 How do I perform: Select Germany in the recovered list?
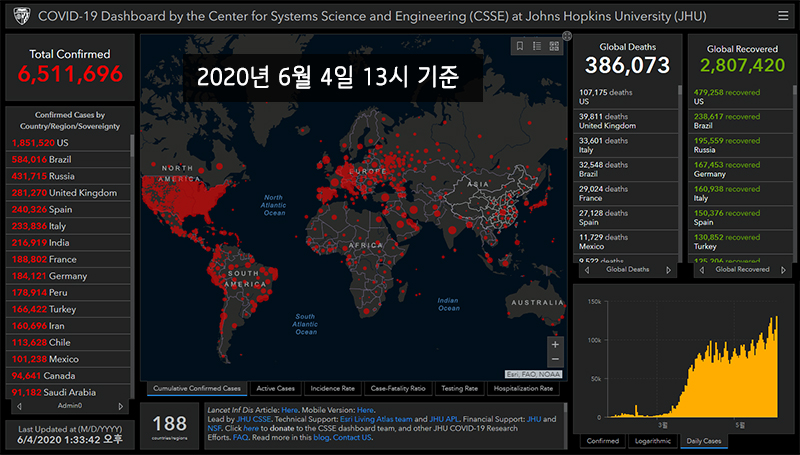(741, 169)
